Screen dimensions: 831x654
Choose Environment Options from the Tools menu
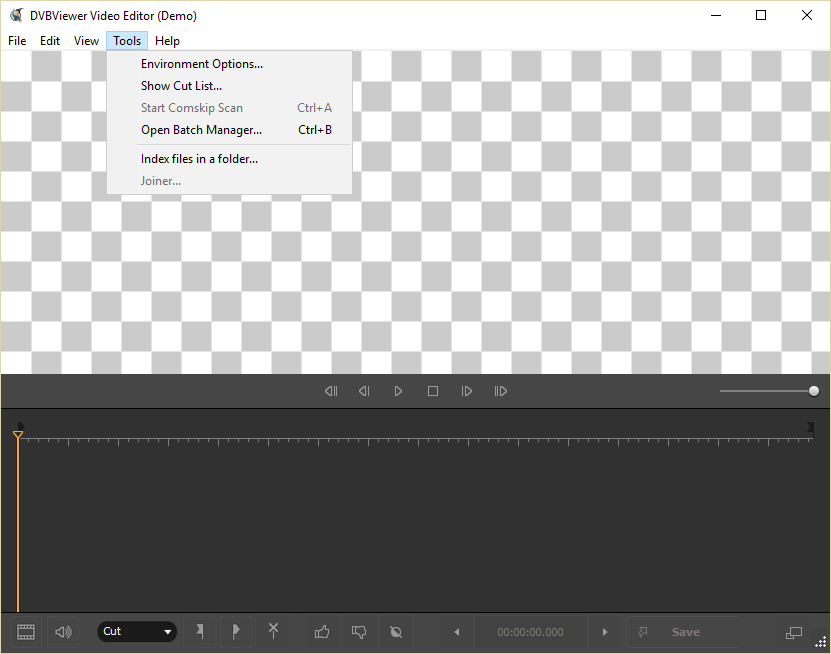[229, 64]
